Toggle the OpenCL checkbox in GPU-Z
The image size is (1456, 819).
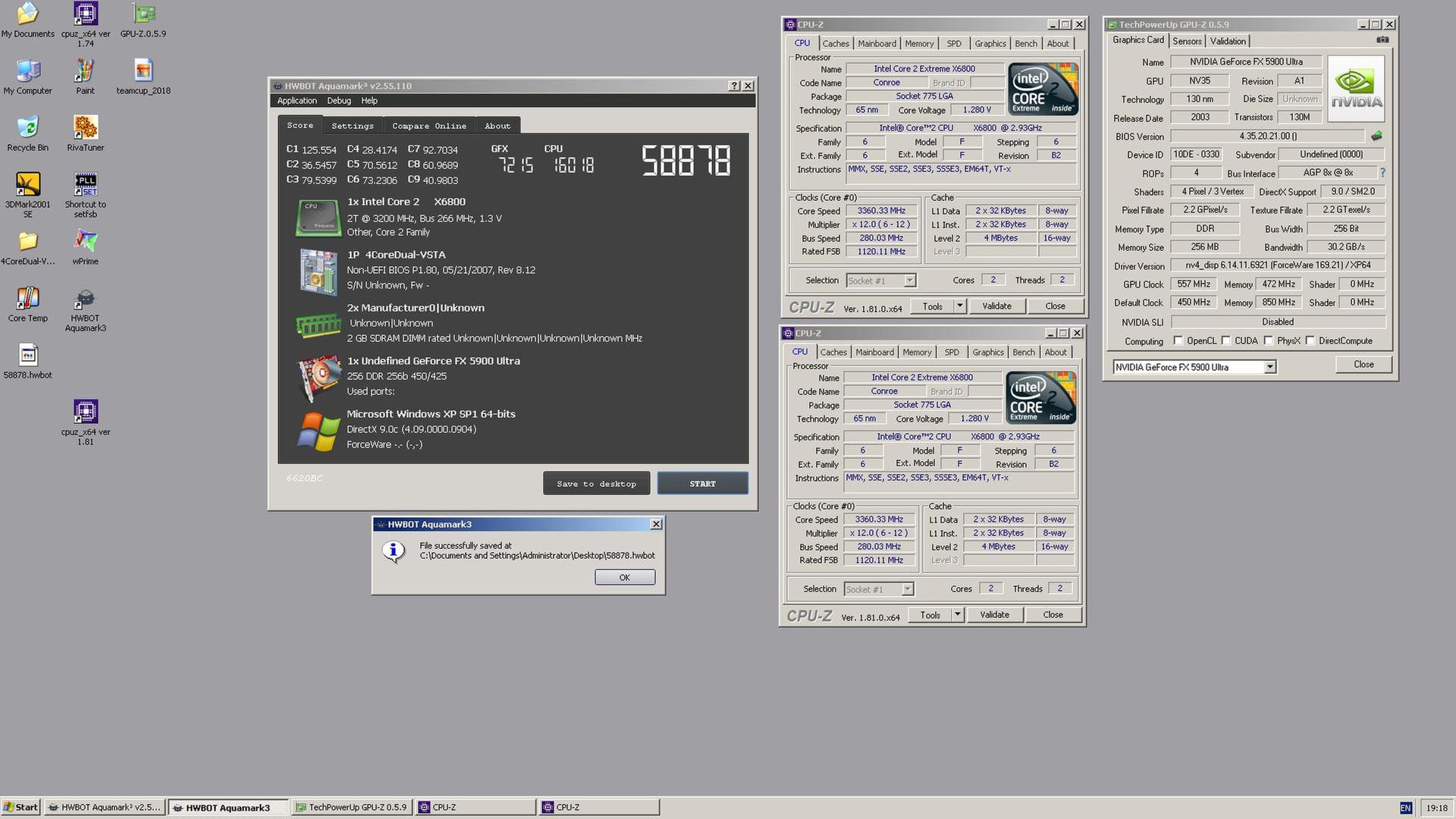coord(1178,340)
